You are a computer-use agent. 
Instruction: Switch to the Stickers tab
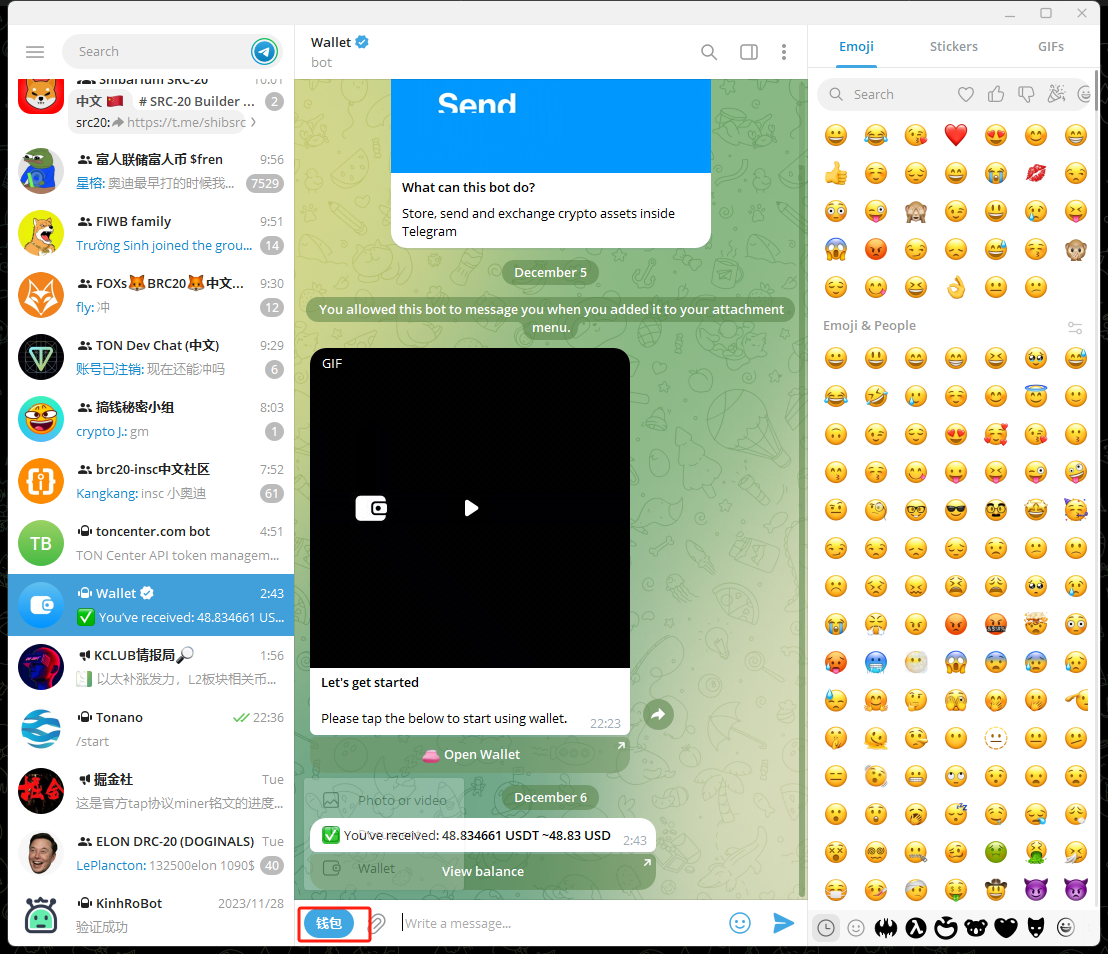pos(953,47)
